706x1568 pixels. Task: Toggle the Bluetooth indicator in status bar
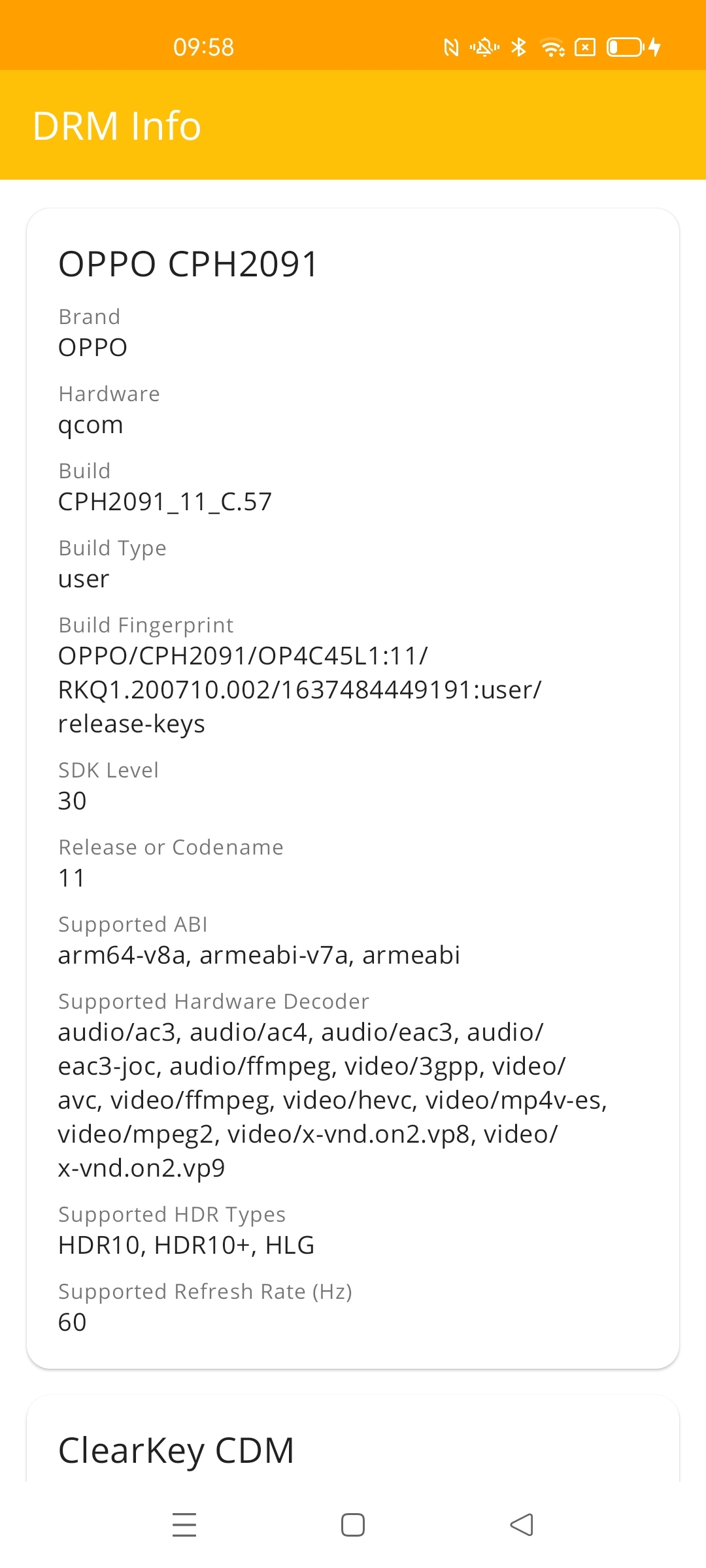click(x=519, y=46)
